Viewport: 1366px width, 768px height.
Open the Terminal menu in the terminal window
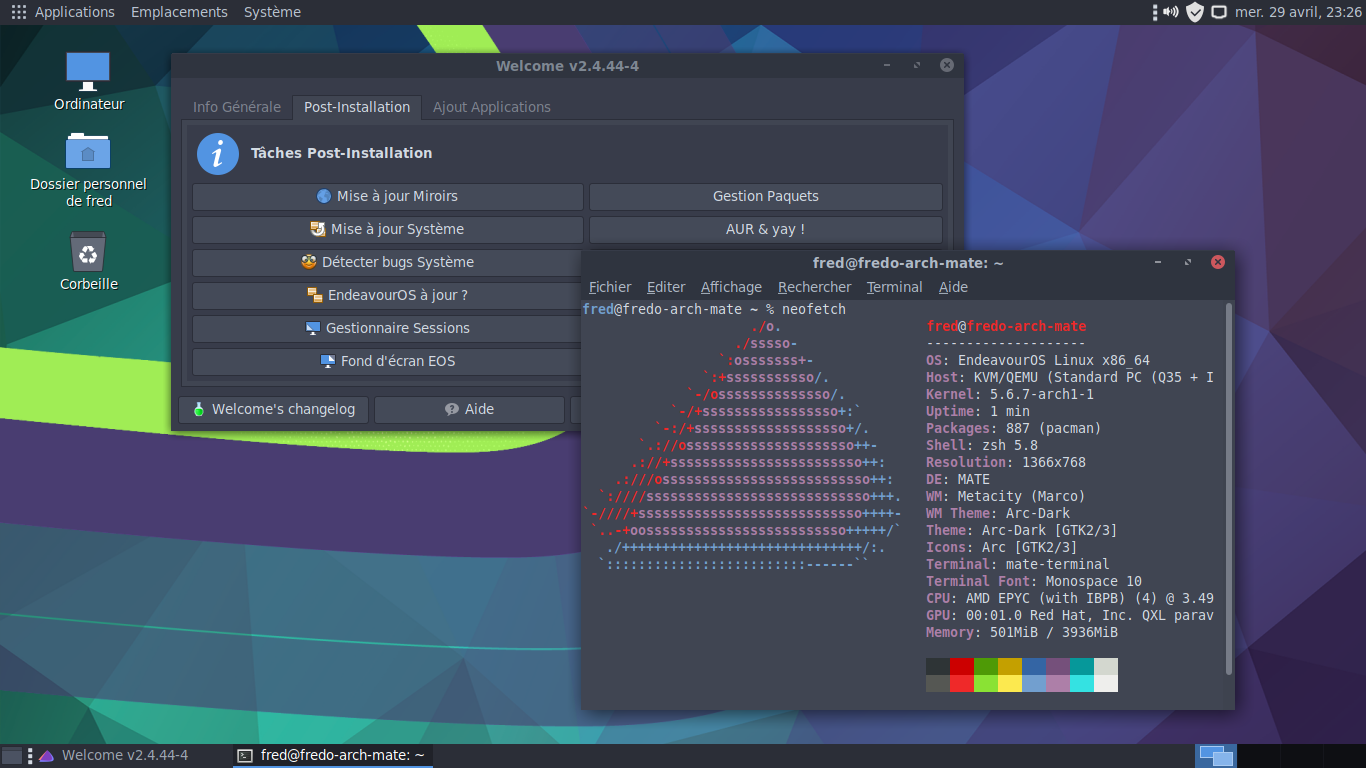[x=894, y=287]
